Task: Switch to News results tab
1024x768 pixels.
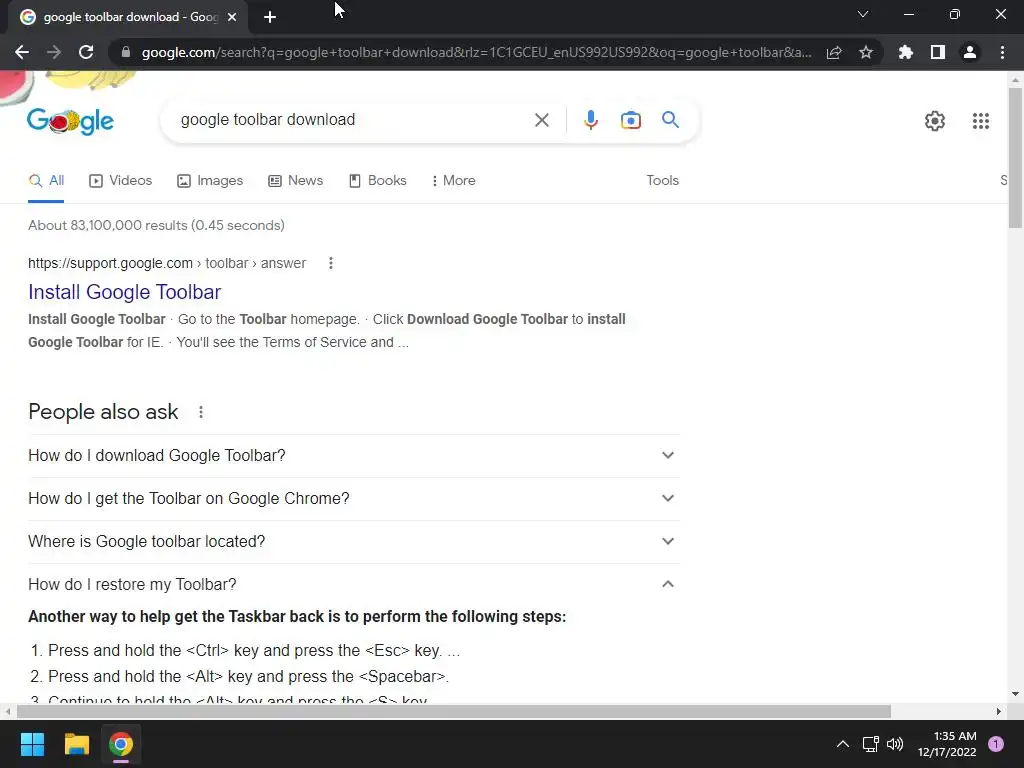Action: coord(296,181)
